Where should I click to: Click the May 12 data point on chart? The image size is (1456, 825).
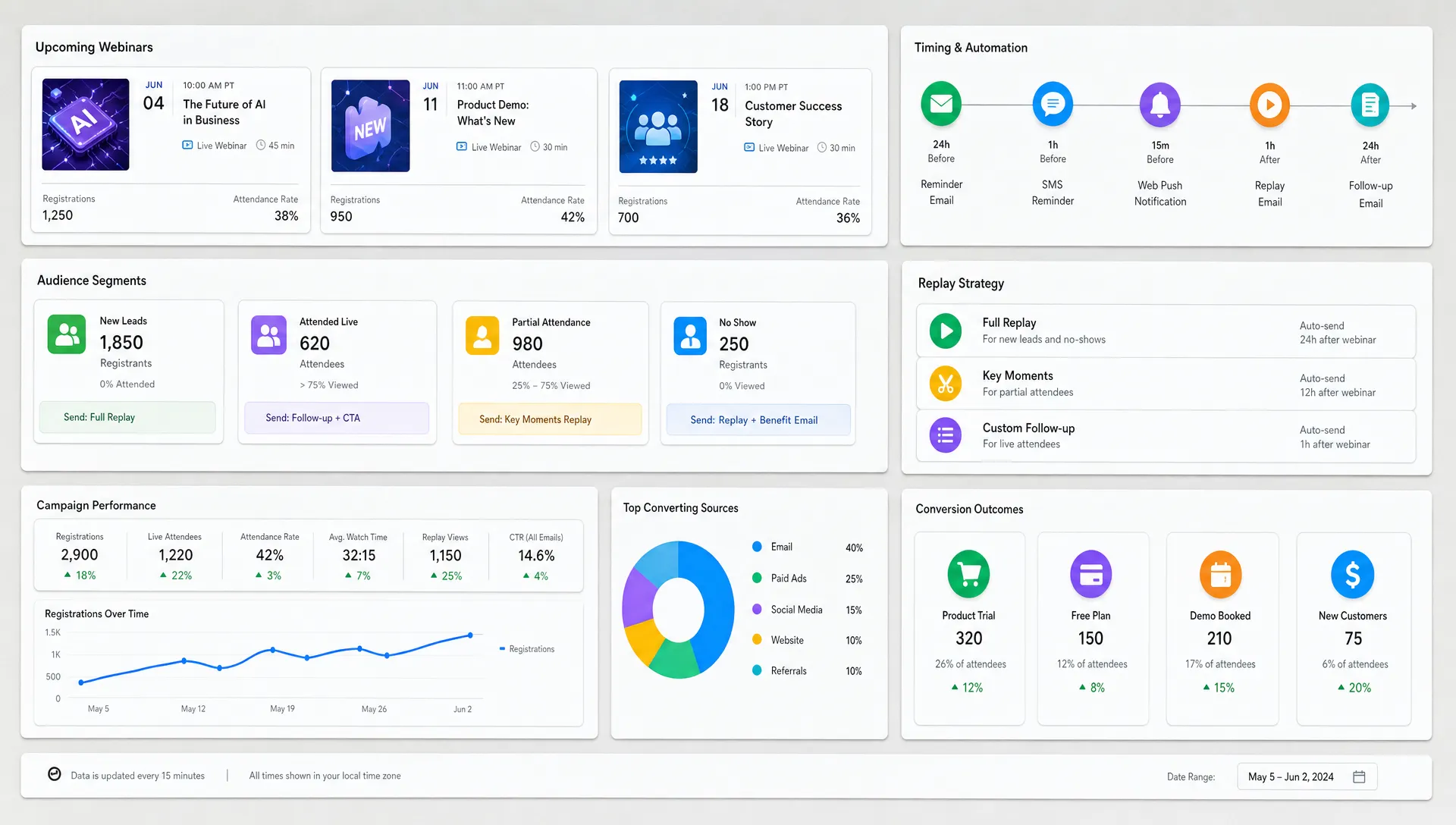184,660
